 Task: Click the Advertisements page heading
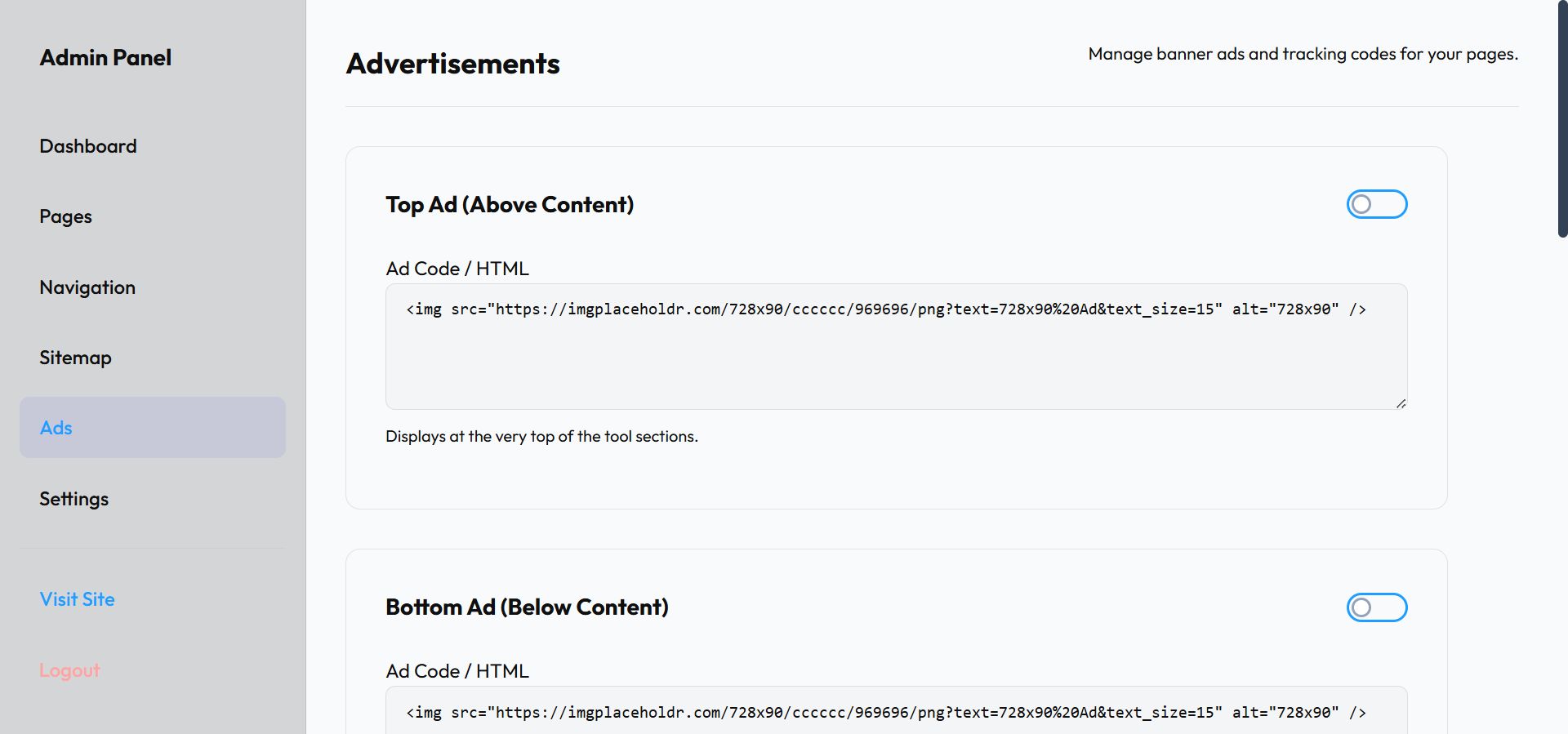point(452,64)
